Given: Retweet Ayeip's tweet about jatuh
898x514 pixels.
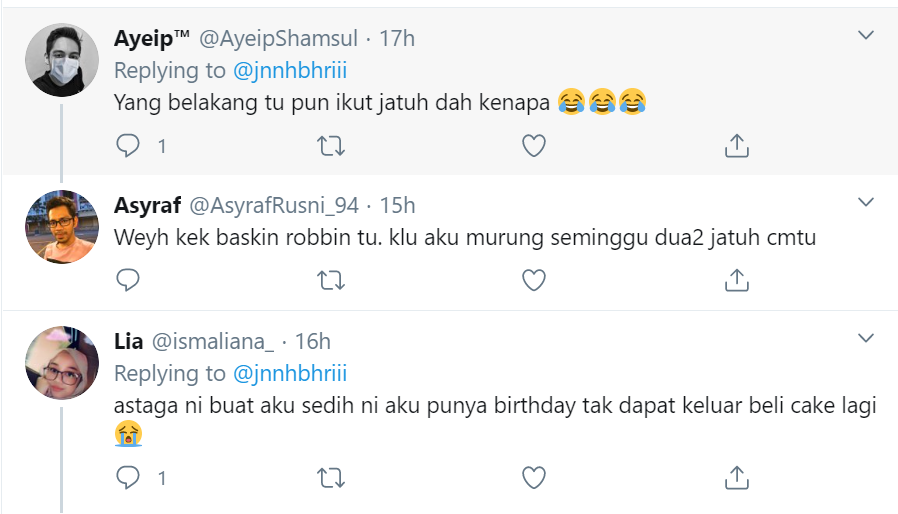Looking at the screenshot, I should pyautogui.click(x=331, y=146).
